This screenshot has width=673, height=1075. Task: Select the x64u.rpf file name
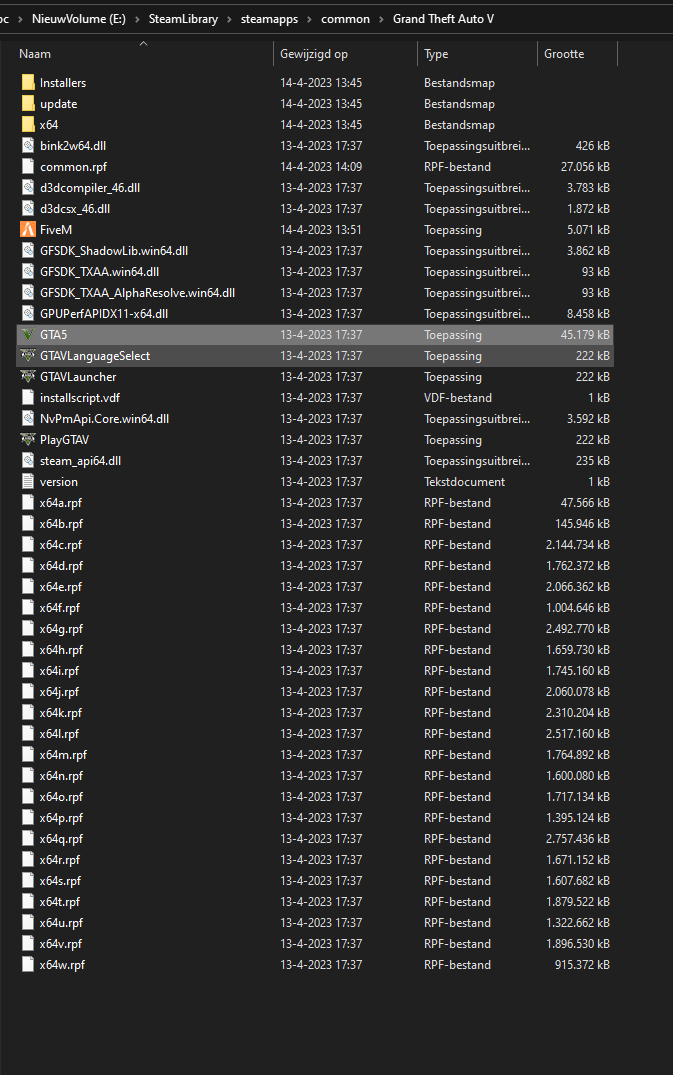click(x=61, y=923)
